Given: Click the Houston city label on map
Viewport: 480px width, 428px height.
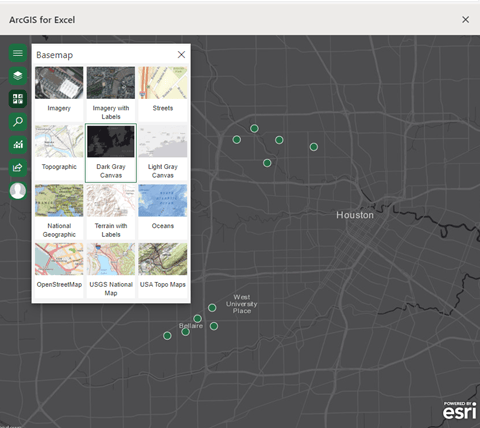Looking at the screenshot, I should coord(355,215).
